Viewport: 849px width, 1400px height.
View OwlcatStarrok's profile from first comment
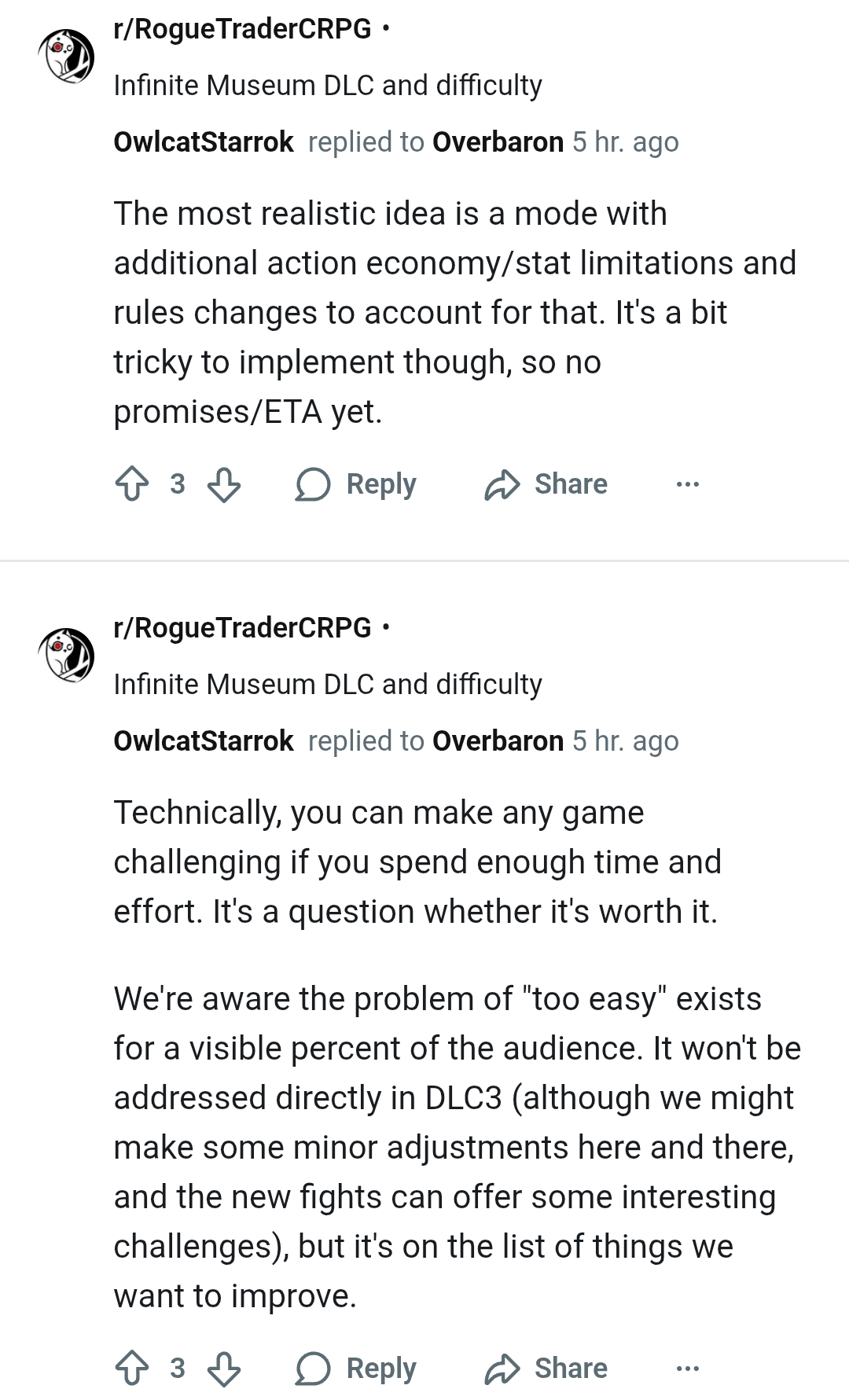point(204,142)
